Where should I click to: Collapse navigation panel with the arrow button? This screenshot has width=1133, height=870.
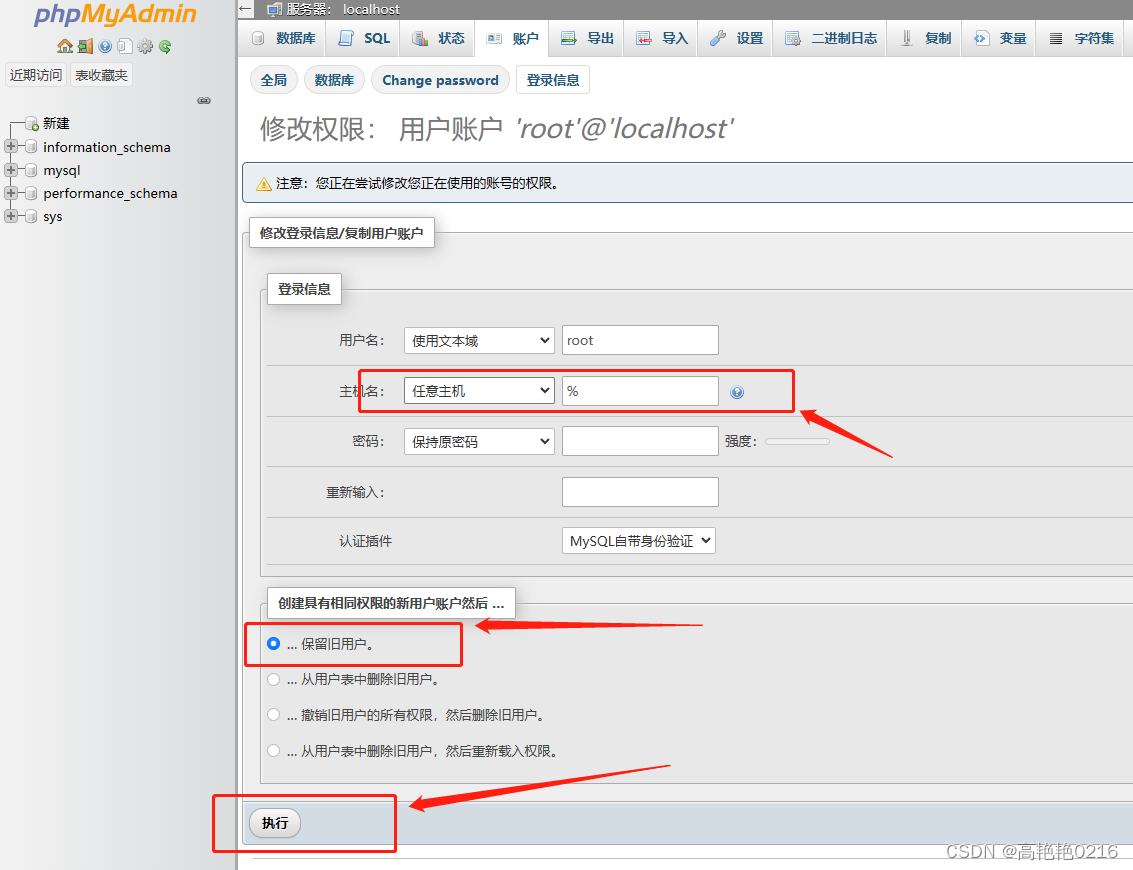(x=246, y=9)
